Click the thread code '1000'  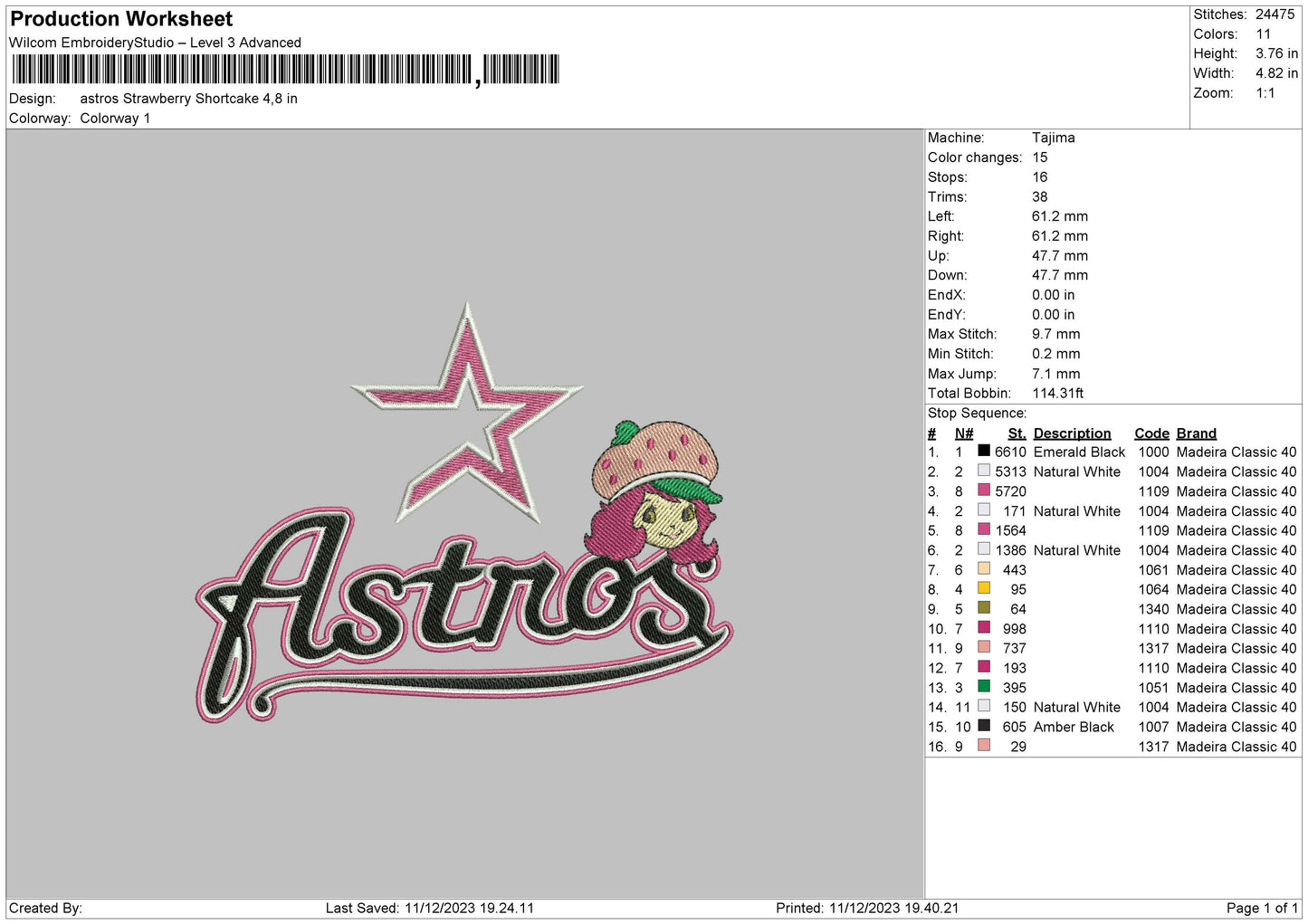pyautogui.click(x=1153, y=452)
